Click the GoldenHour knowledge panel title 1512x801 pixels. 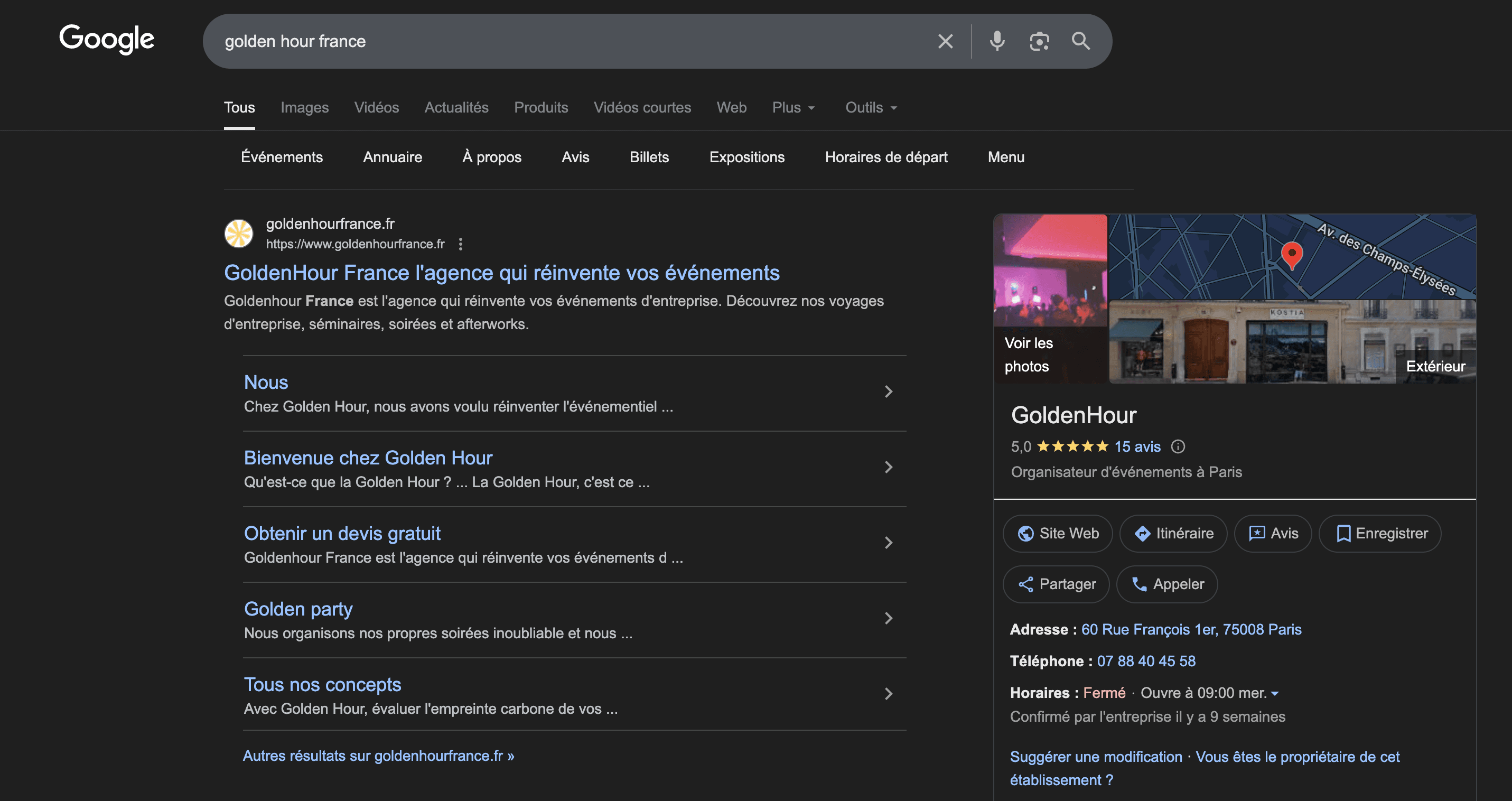click(1074, 415)
